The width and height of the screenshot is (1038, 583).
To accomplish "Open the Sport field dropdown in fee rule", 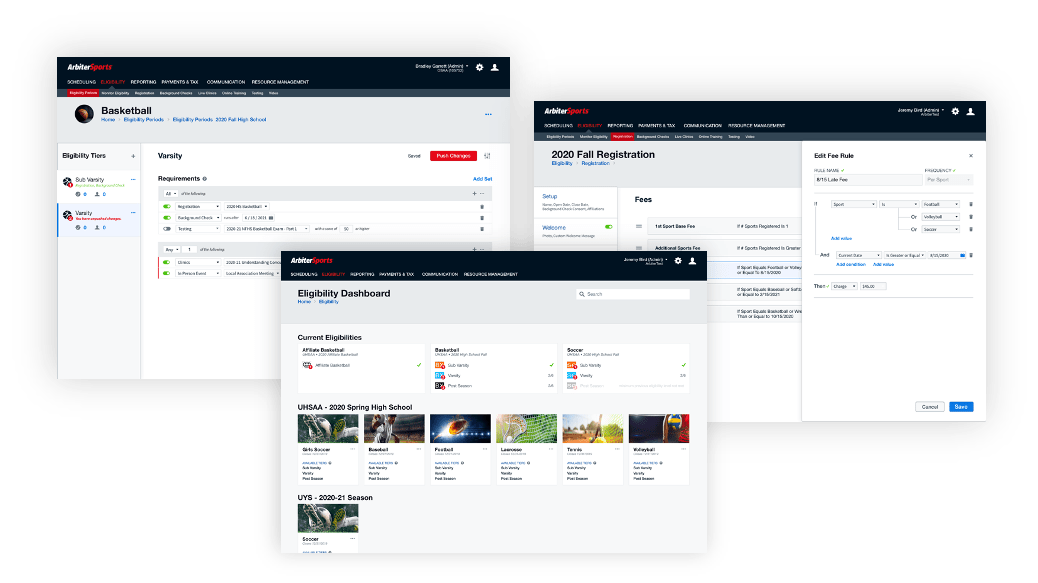I will tap(854, 204).
